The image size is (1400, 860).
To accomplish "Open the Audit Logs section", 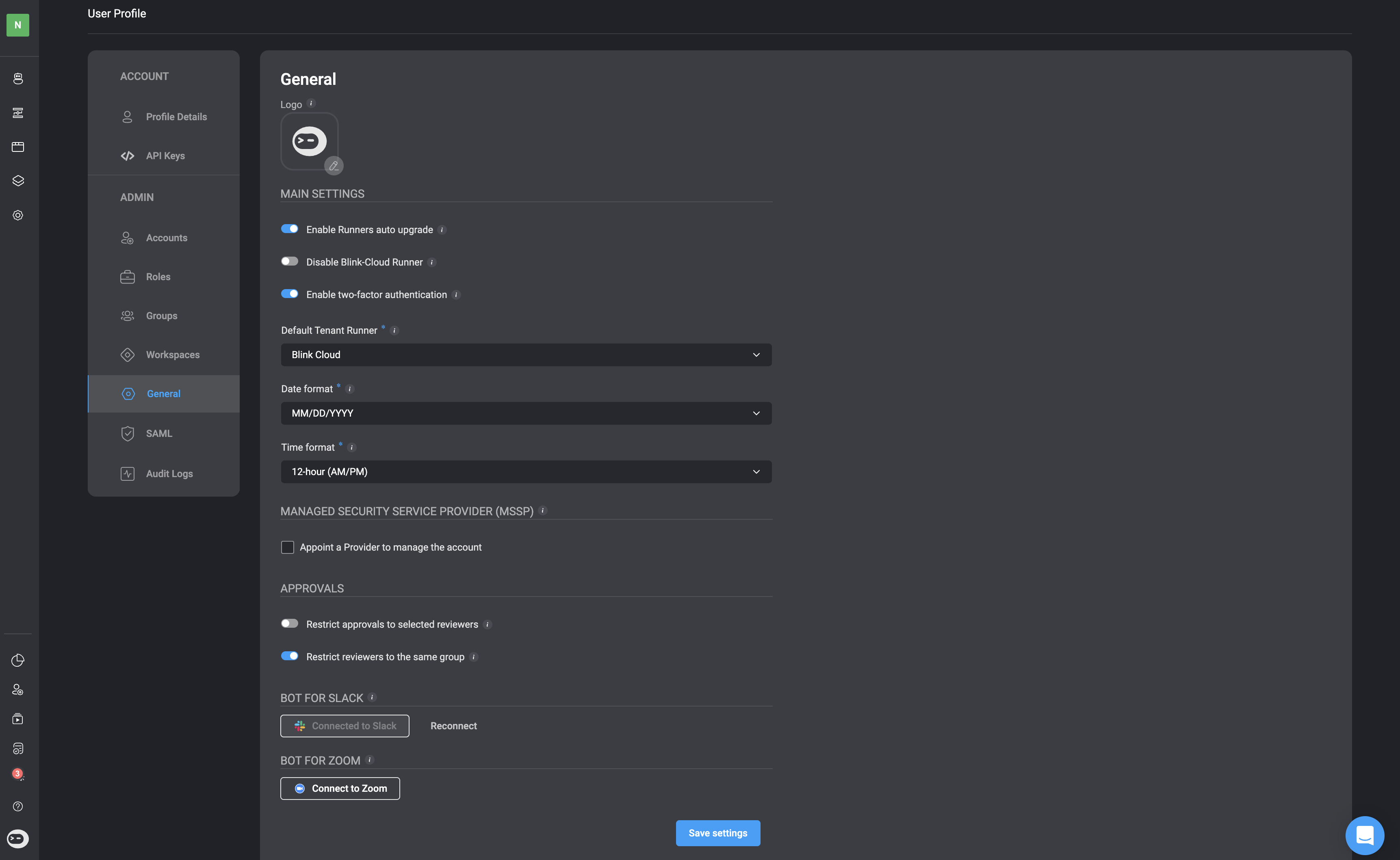I will (x=169, y=474).
